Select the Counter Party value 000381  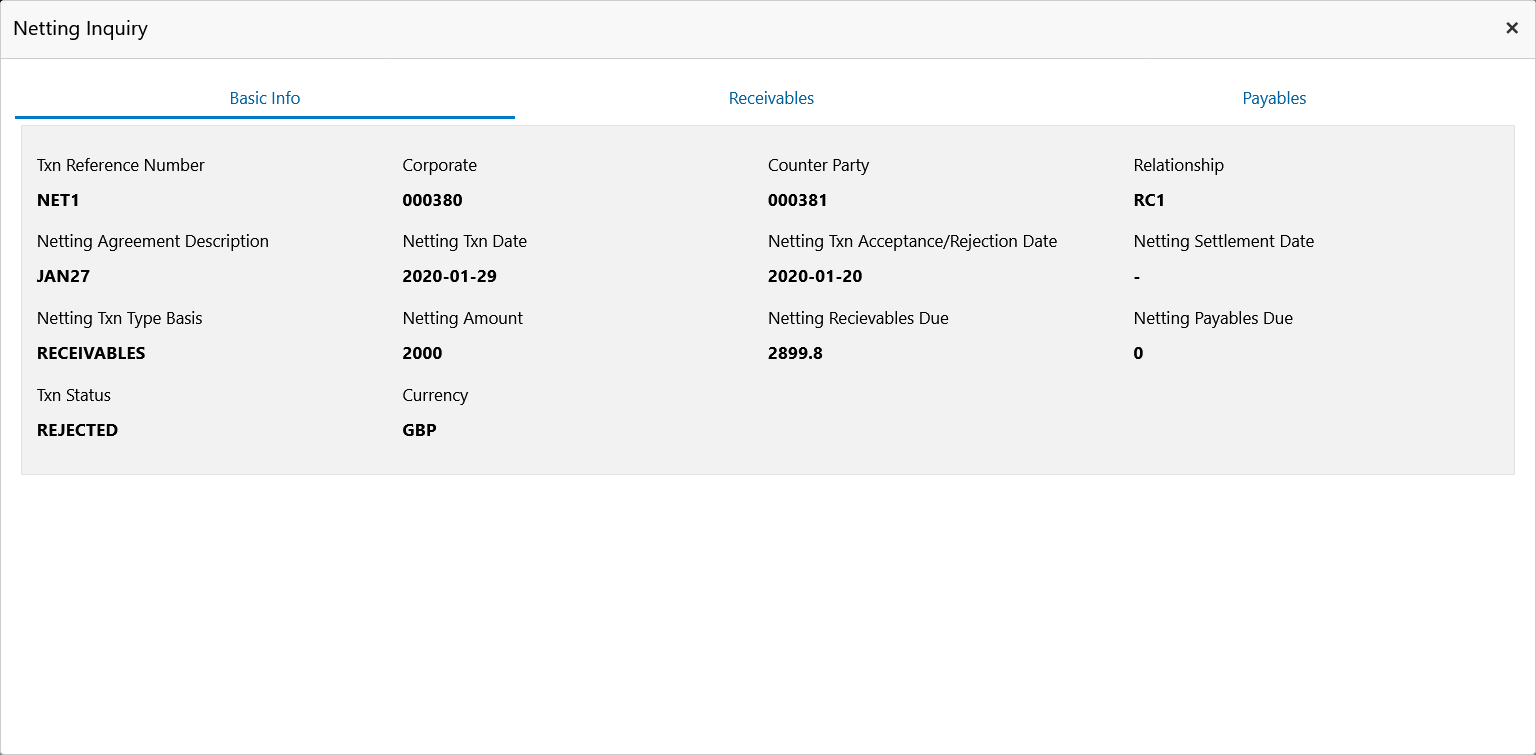coord(798,200)
